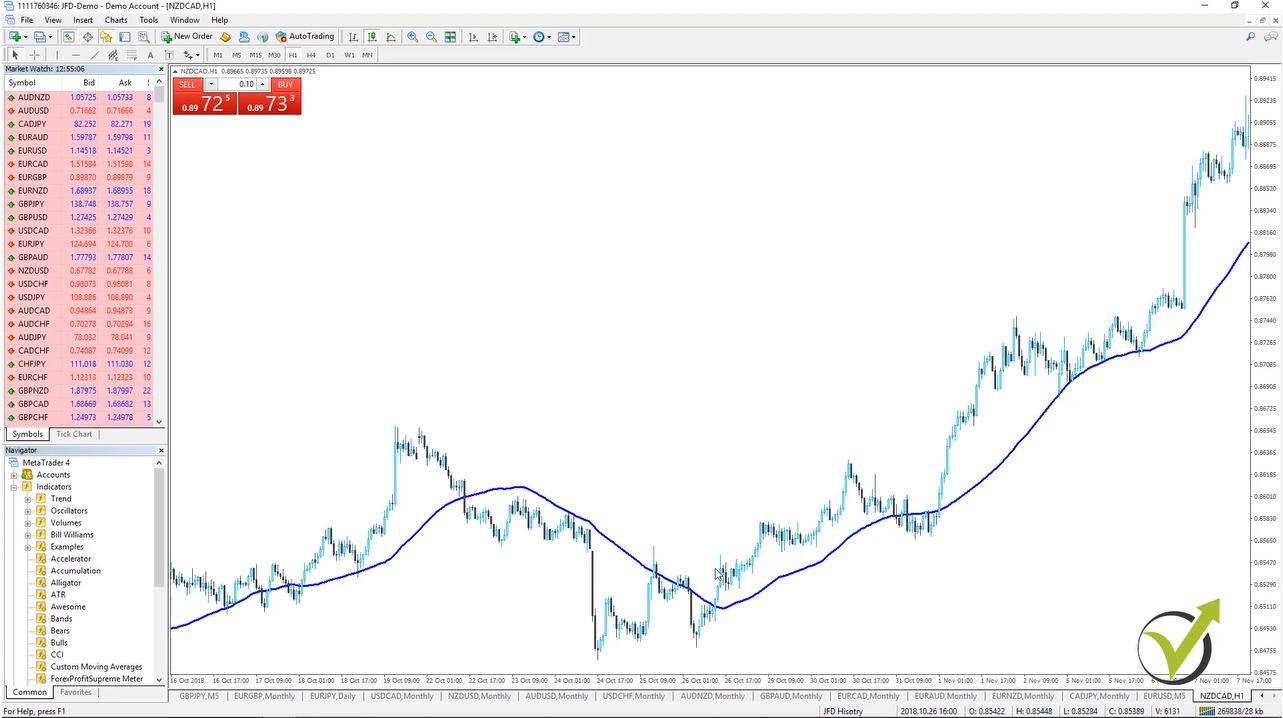
Task: Click the red SELL button
Action: tap(187, 85)
